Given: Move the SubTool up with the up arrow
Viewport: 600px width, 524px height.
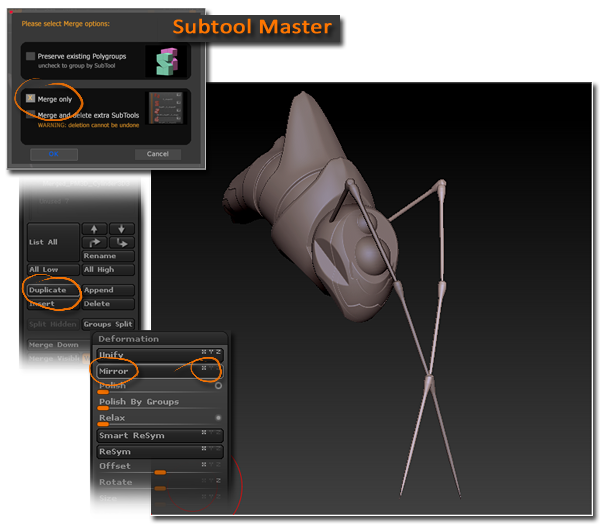Looking at the screenshot, I should [94, 229].
